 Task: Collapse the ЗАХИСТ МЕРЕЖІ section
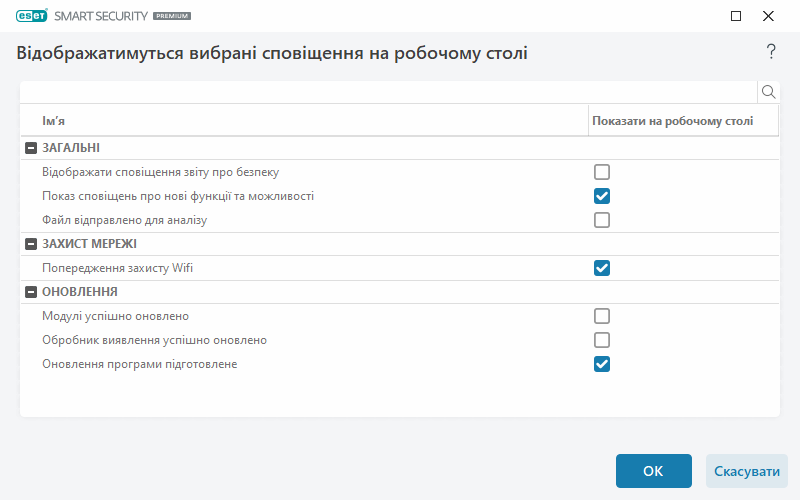[31, 244]
